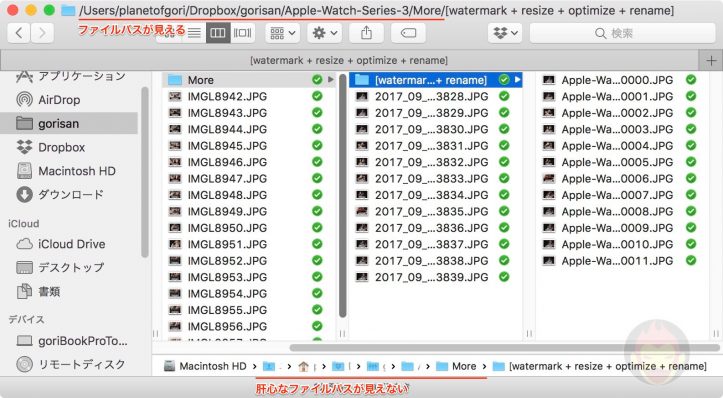The height and width of the screenshot is (398, 723).
Task: Expand the More folder arrow
Action: 330,80
